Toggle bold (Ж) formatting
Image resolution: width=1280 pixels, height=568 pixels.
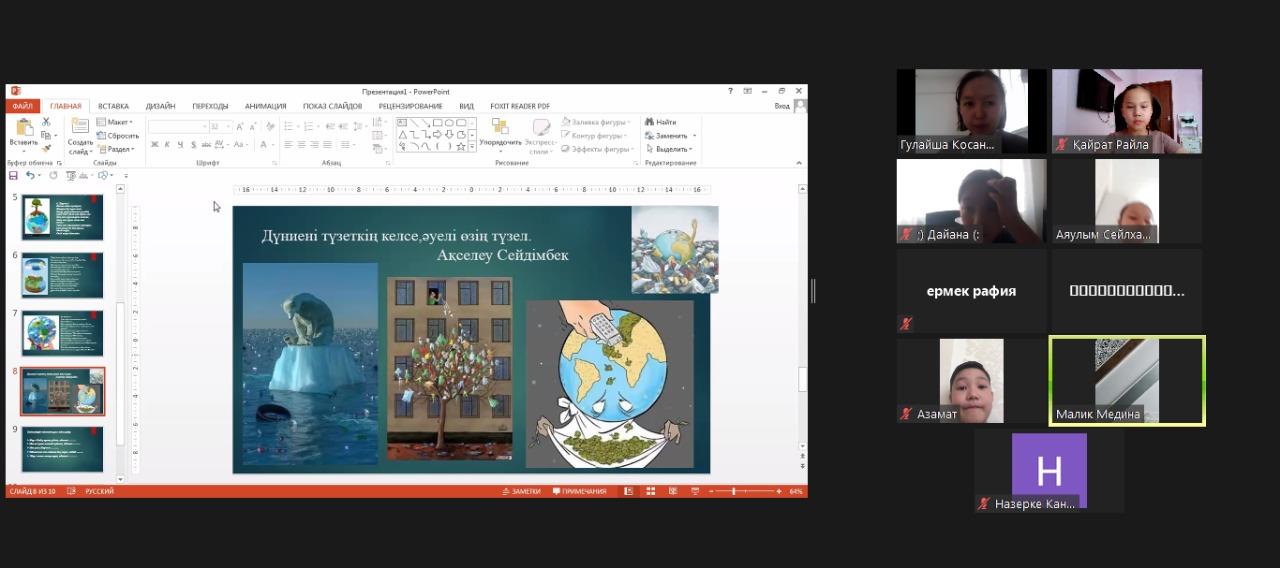tap(155, 145)
